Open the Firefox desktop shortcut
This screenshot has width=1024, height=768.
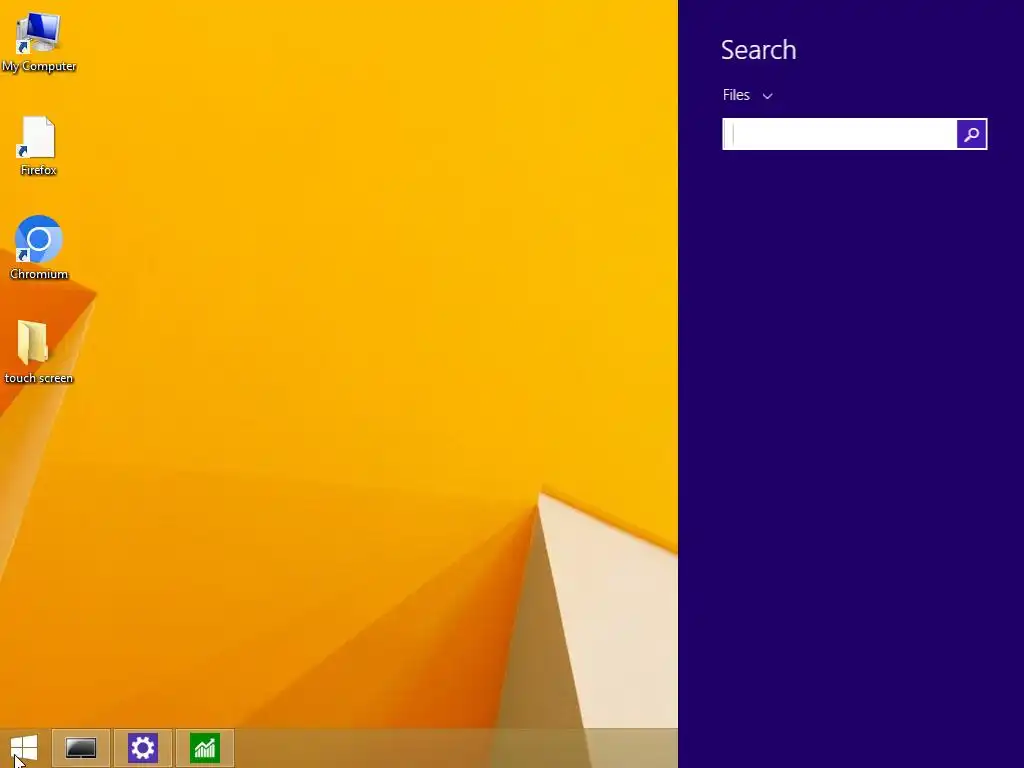click(x=39, y=146)
